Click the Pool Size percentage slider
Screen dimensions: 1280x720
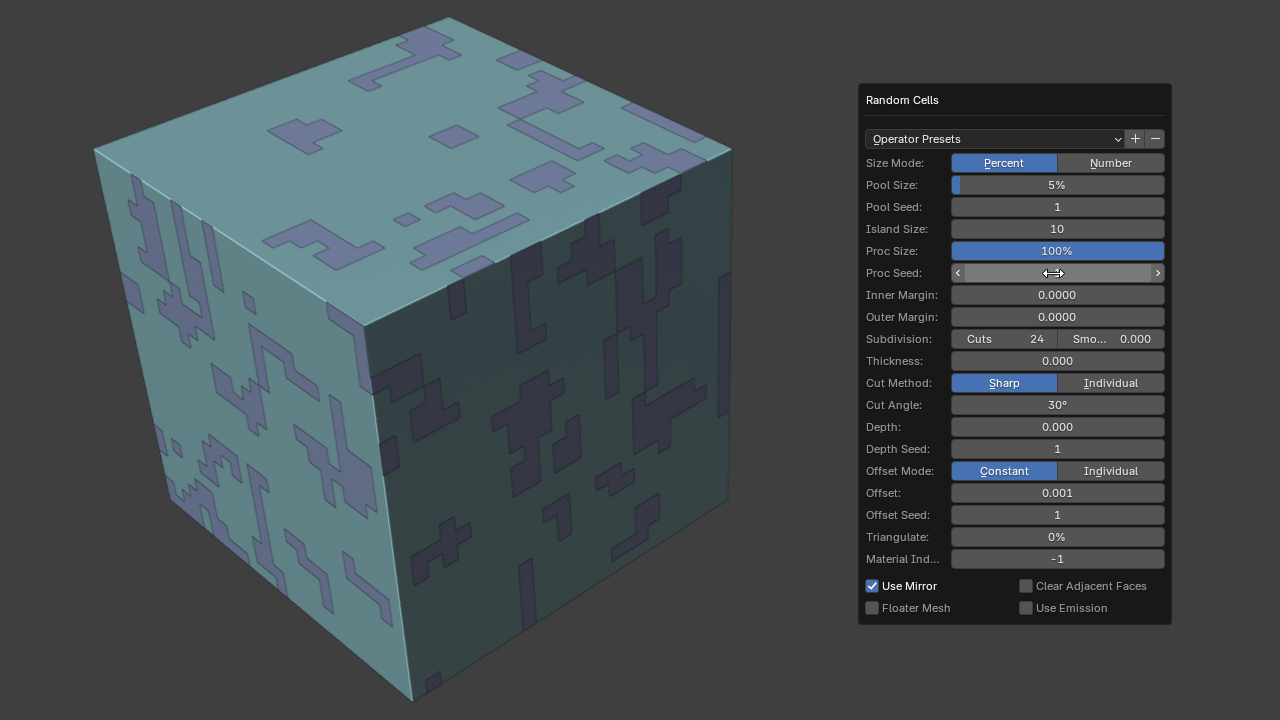[x=1057, y=185]
